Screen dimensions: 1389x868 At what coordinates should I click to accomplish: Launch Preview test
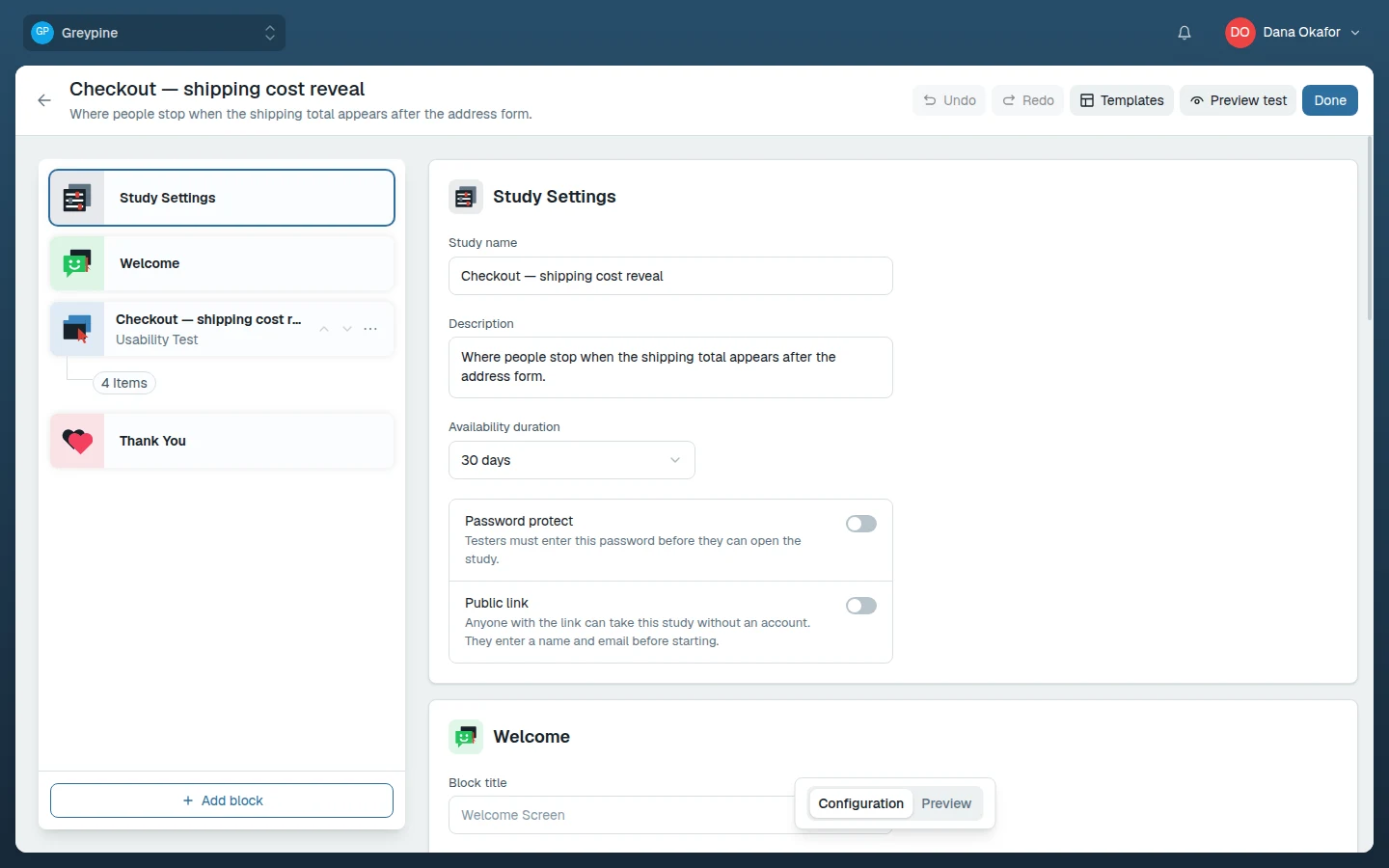[1238, 100]
